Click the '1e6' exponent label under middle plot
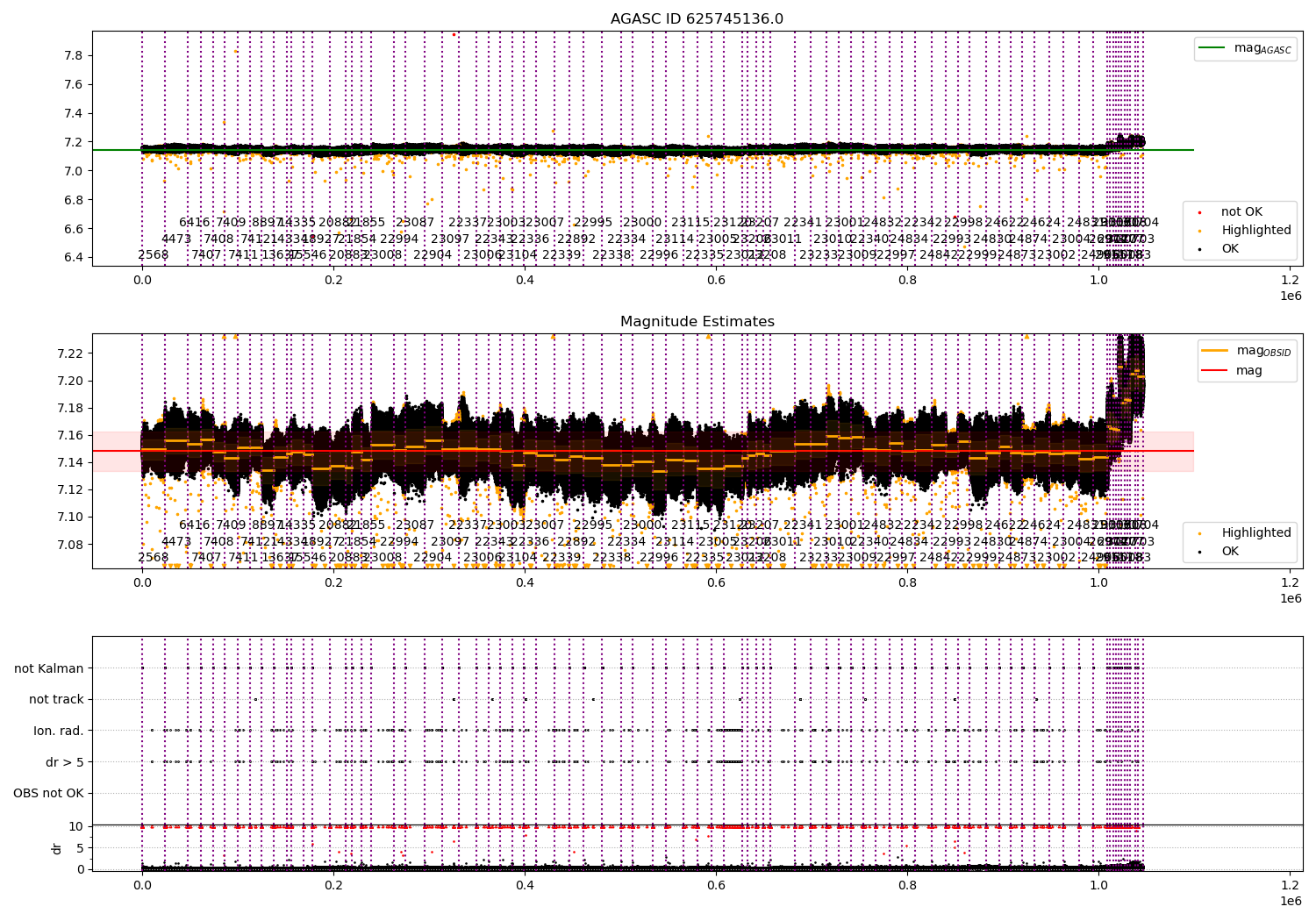The image size is (1316, 921). pyautogui.click(x=1291, y=598)
